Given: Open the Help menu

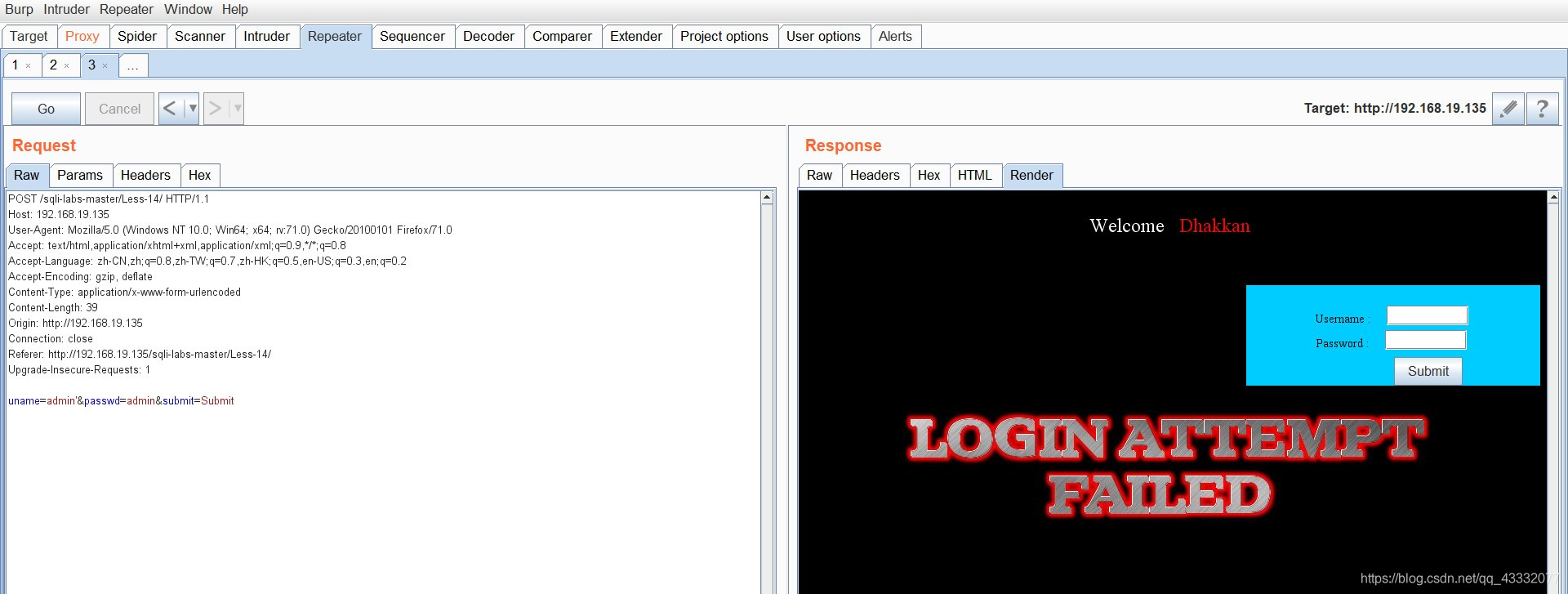Looking at the screenshot, I should point(235,10).
